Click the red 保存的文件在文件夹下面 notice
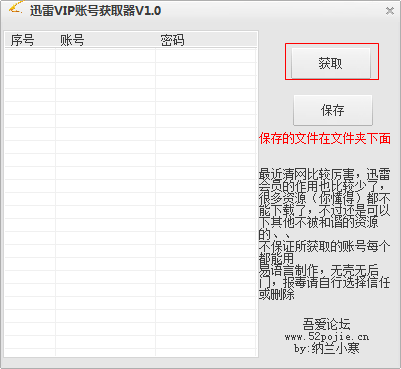The image size is (401, 369). pos(325,138)
